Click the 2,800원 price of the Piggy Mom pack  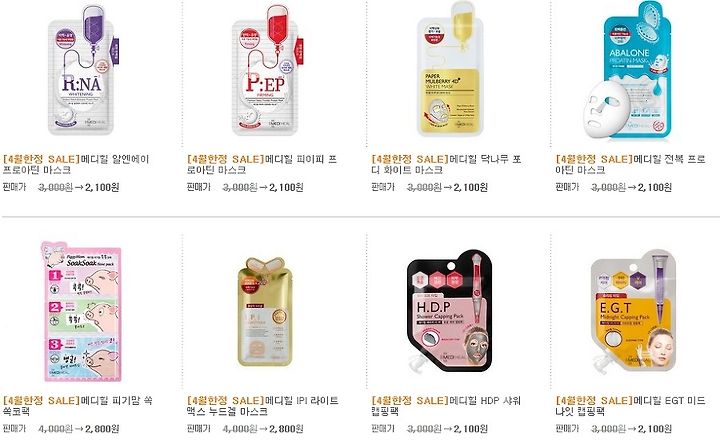tap(102, 429)
